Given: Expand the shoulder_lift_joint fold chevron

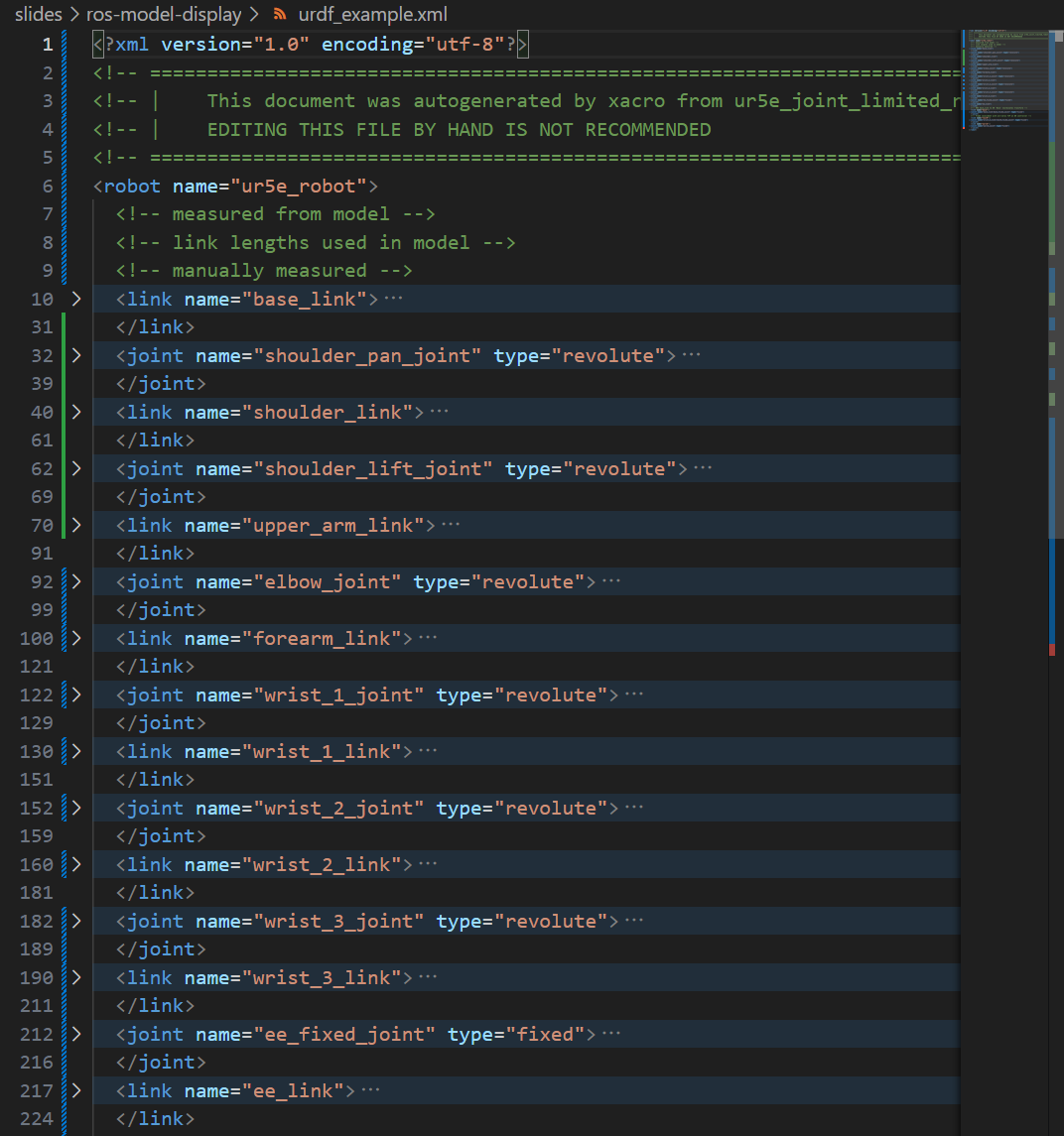Looking at the screenshot, I should [76, 468].
